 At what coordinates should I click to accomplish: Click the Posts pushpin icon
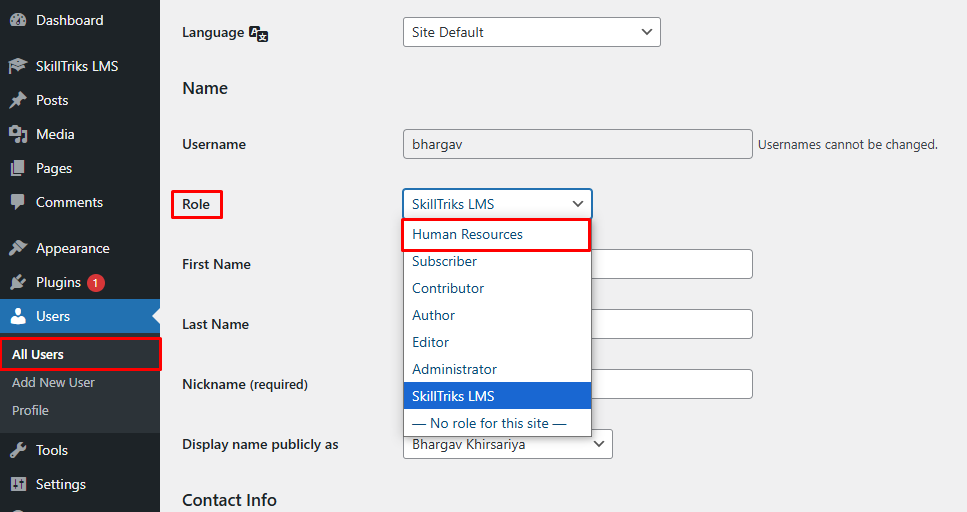(x=18, y=100)
